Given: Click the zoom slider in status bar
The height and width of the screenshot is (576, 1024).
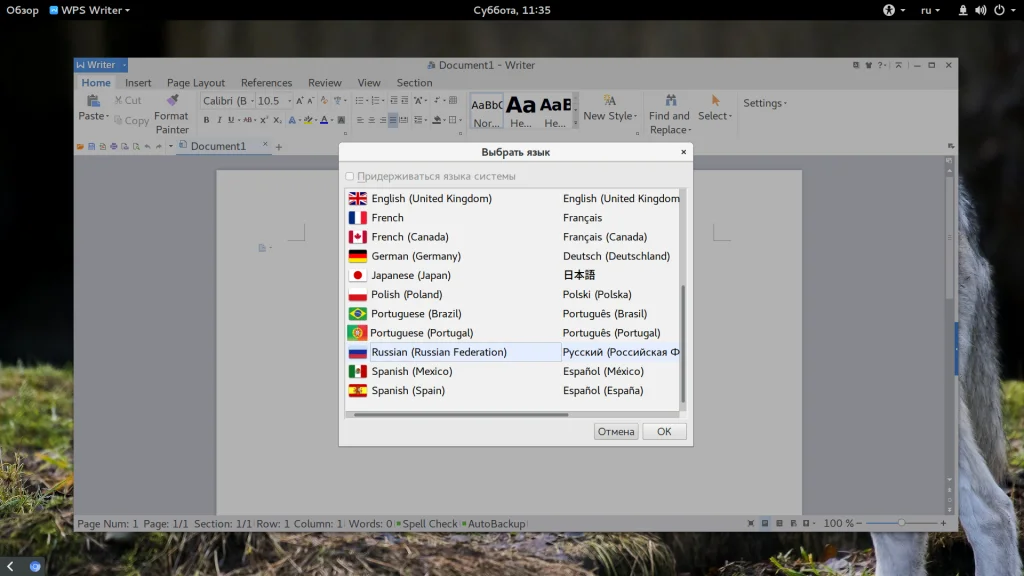Looking at the screenshot, I should tap(901, 523).
